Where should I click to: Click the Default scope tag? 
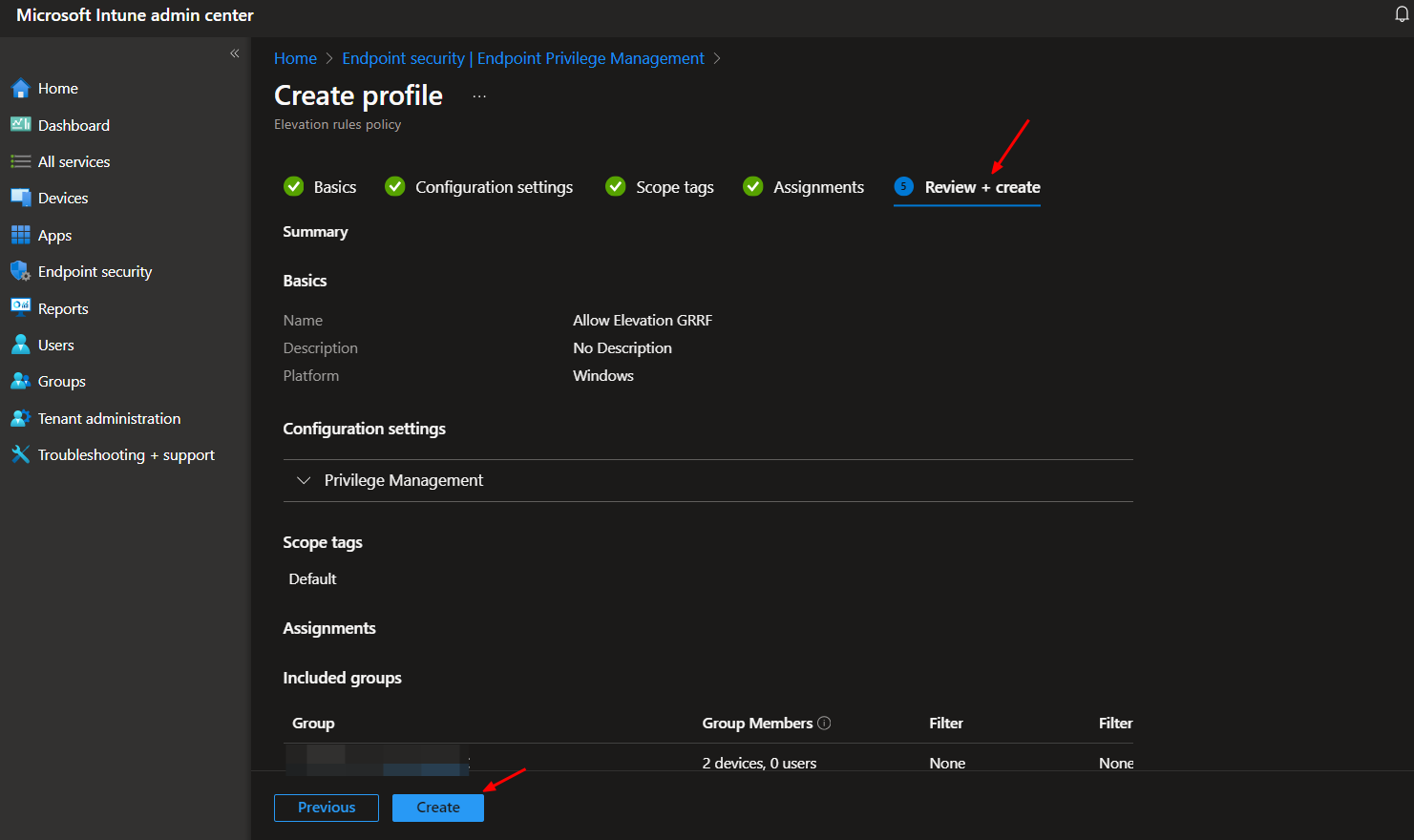coord(312,578)
